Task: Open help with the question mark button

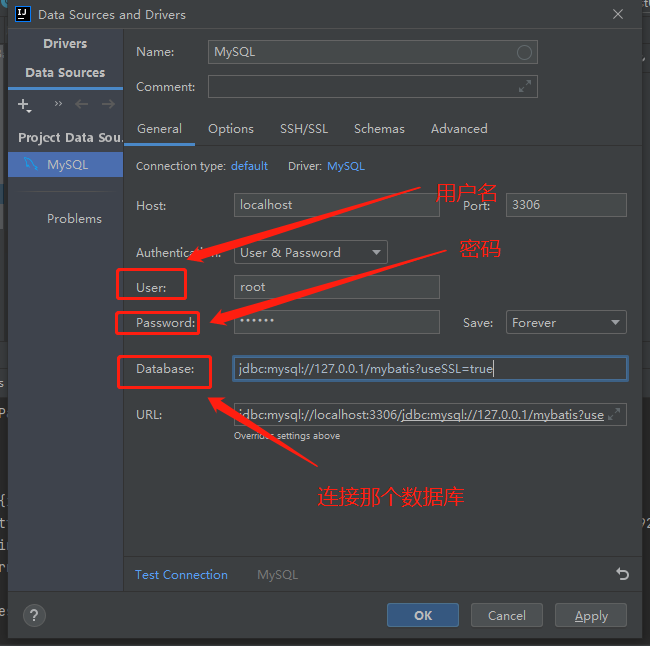Action: coord(34,615)
